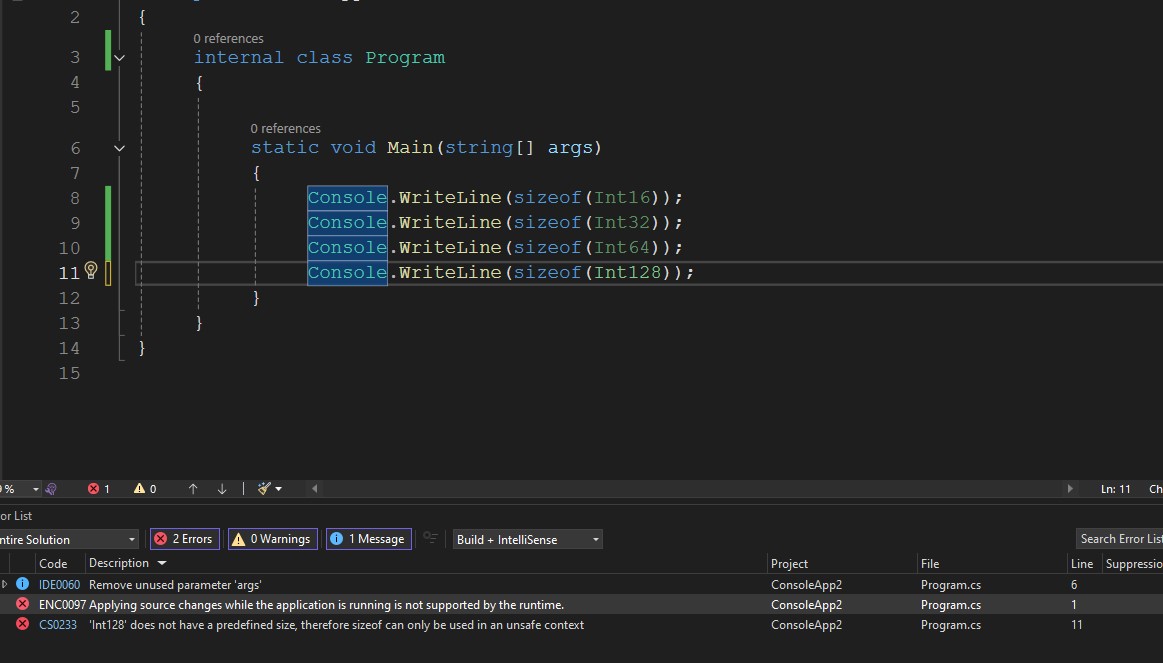Sort by the Project column header
The height and width of the screenshot is (663, 1163).
click(789, 564)
